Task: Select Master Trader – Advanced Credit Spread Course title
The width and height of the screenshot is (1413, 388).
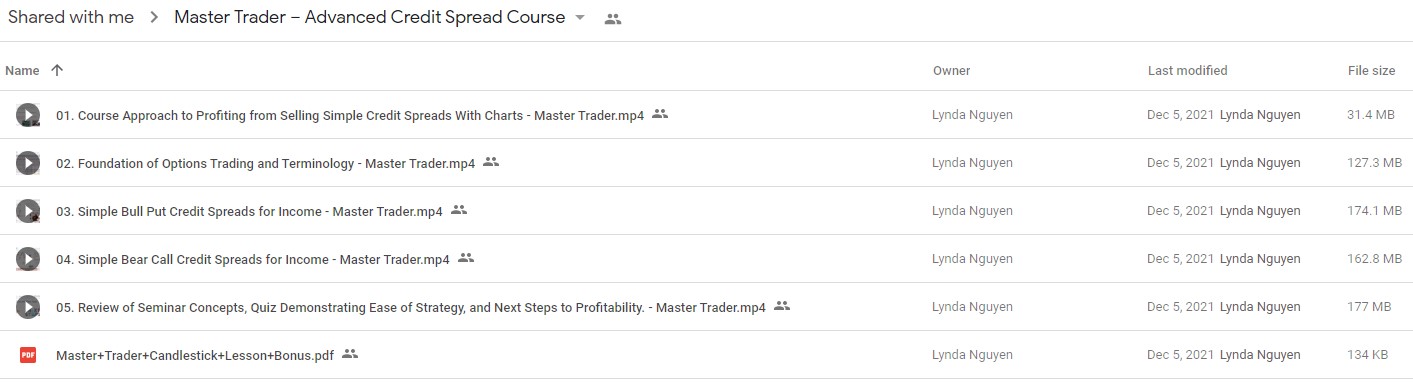Action: tap(369, 17)
